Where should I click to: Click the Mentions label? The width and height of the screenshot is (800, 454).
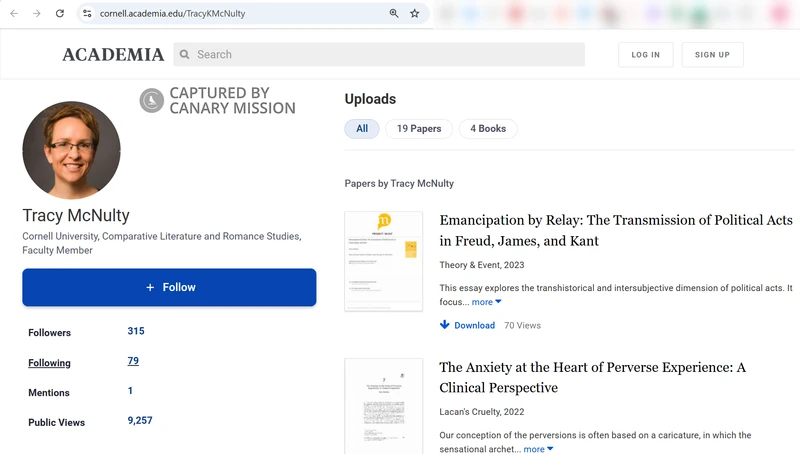click(48, 393)
